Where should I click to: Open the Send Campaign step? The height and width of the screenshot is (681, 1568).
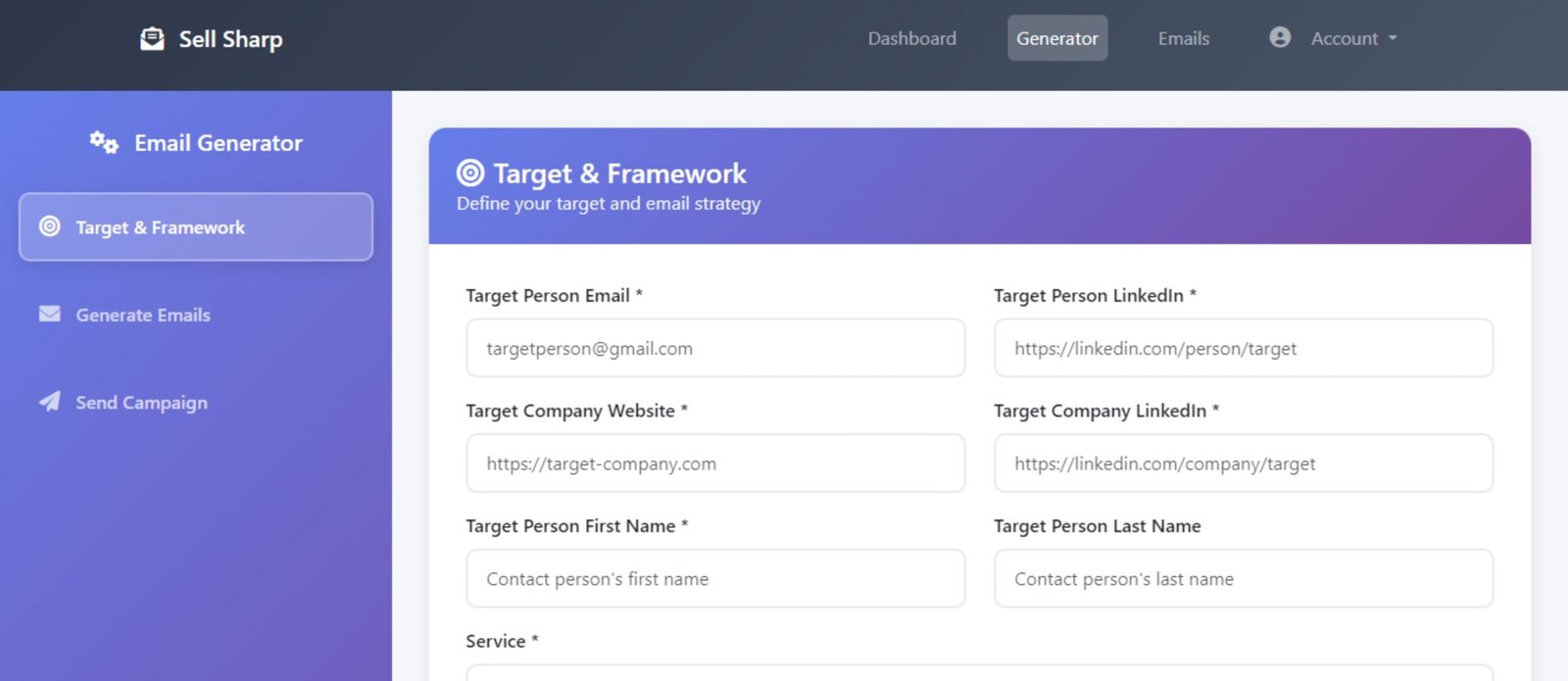[x=142, y=403]
